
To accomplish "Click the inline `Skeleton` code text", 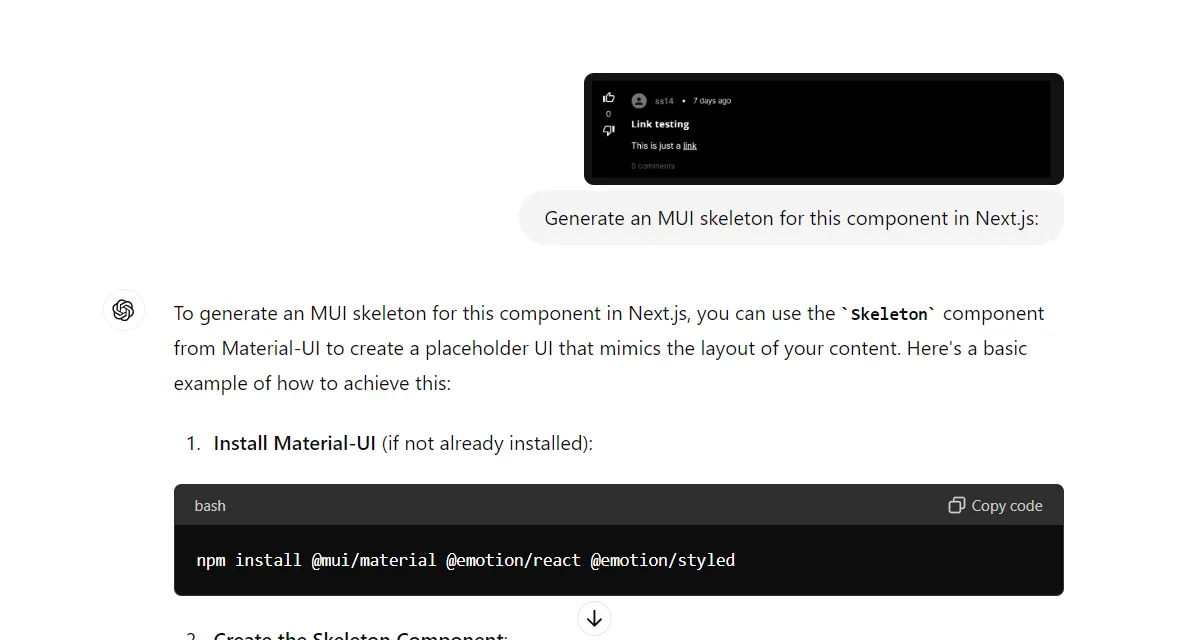I will click(889, 314).
